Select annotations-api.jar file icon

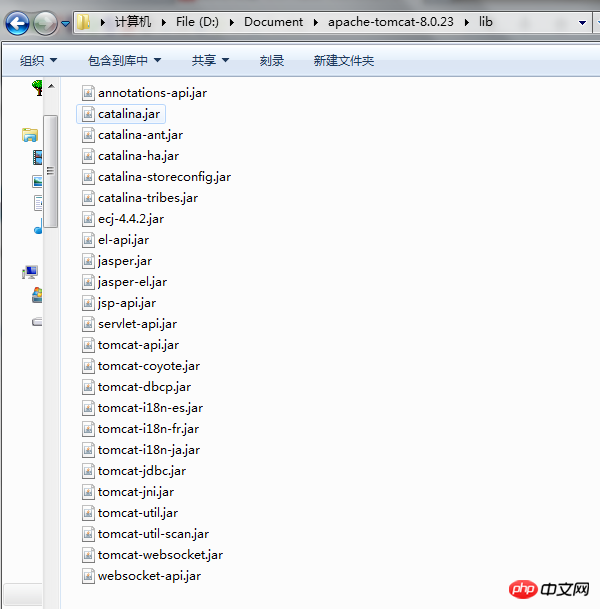(88, 93)
